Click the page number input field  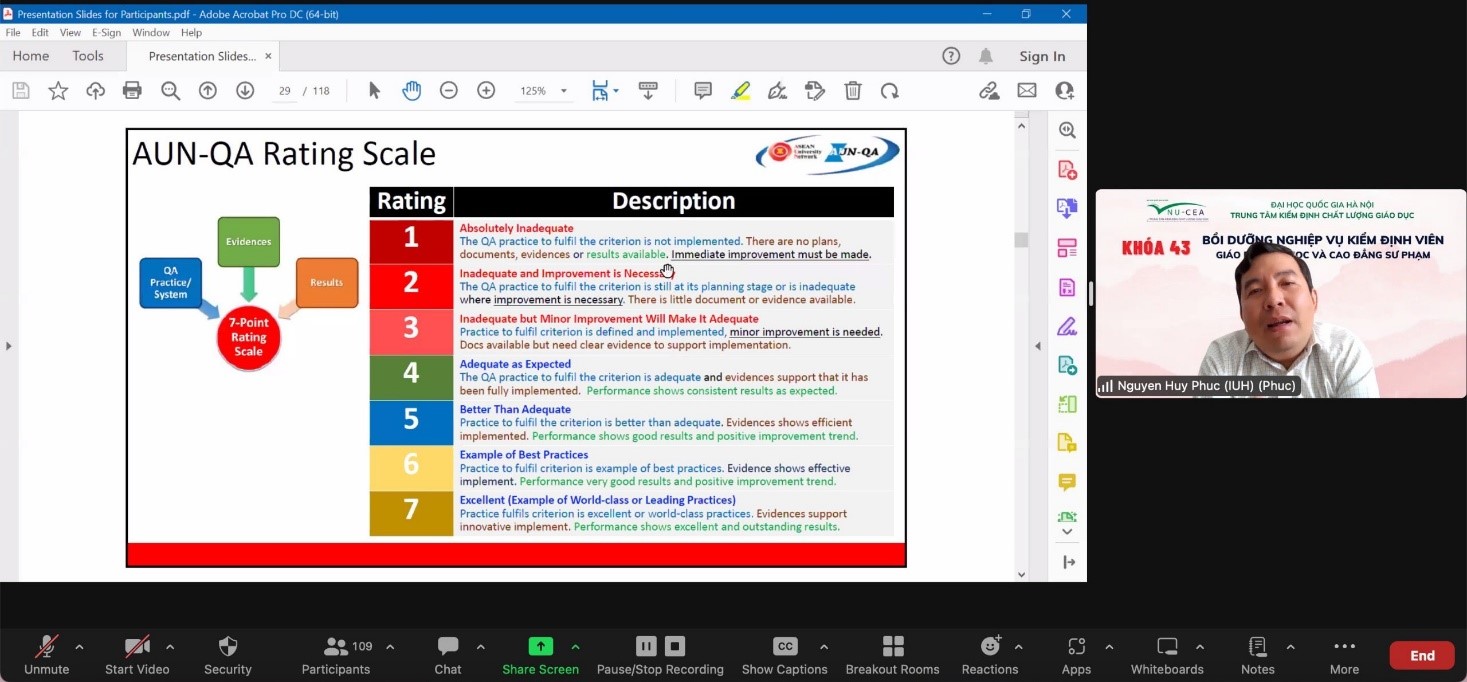[x=284, y=91]
